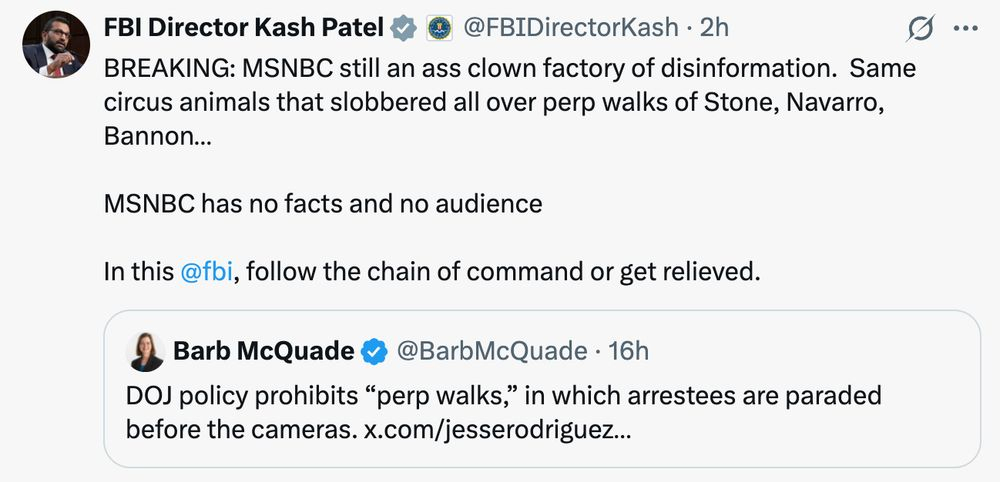This screenshot has height=482, width=1000.
Task: Click the 16h timestamp in the quoted post
Action: pos(628,351)
